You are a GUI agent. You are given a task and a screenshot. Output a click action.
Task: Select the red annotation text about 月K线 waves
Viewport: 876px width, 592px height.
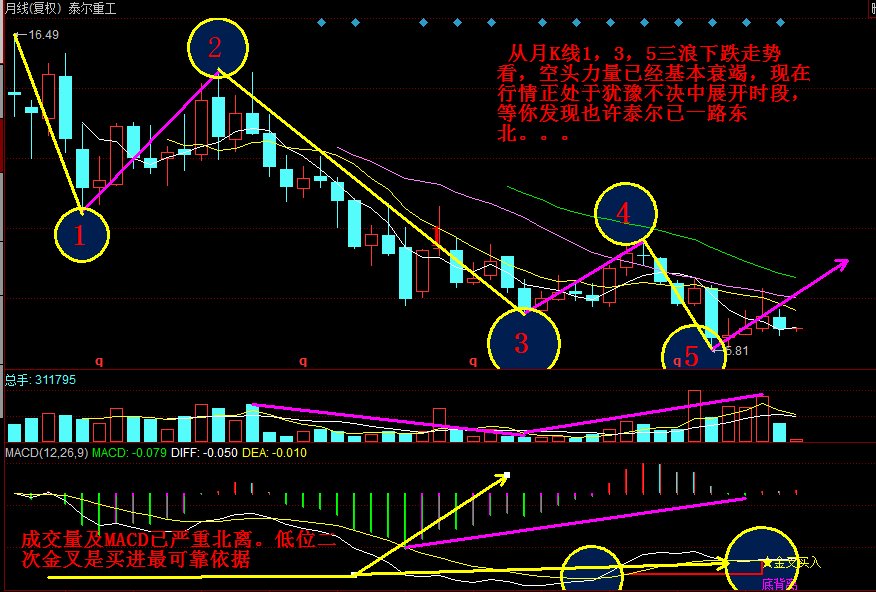click(x=652, y=92)
